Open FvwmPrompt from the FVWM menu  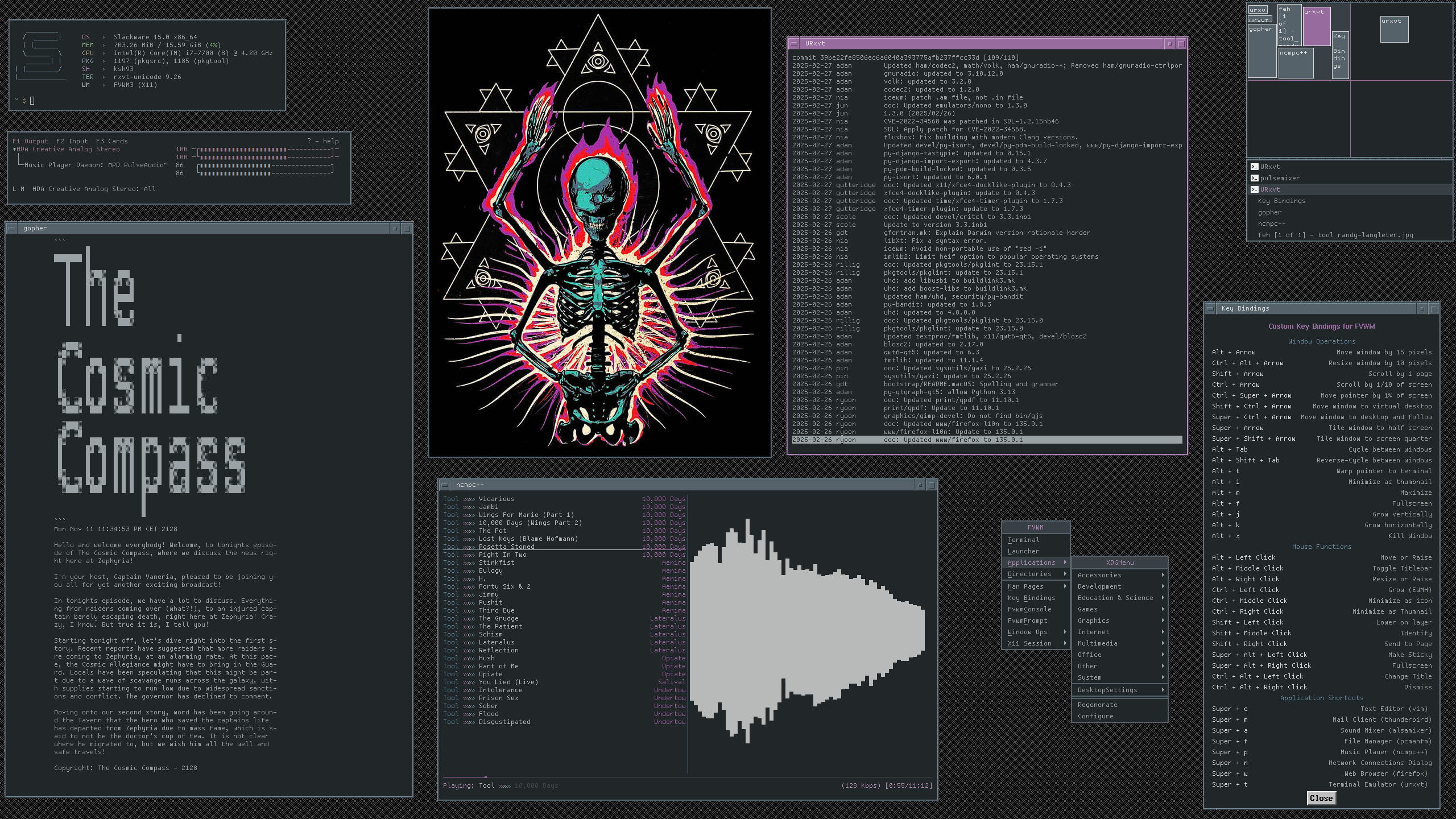[1035, 621]
